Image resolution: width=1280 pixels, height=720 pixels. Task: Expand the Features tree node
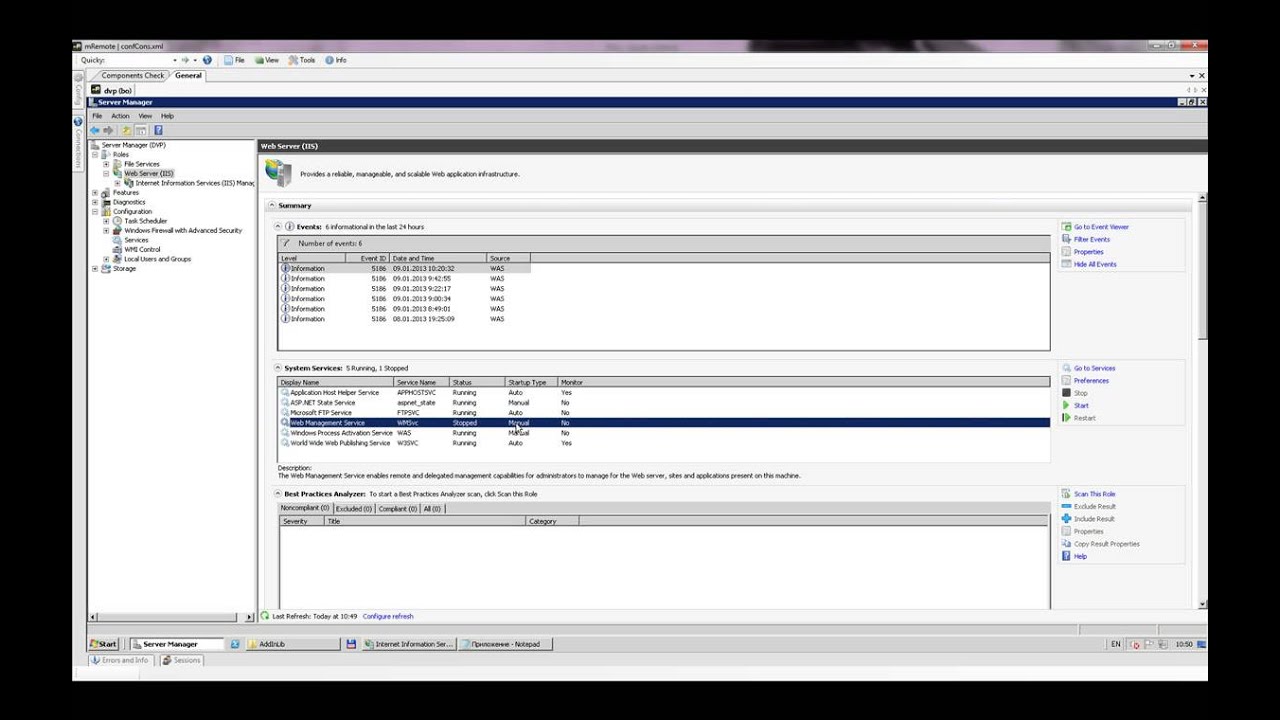96,193
